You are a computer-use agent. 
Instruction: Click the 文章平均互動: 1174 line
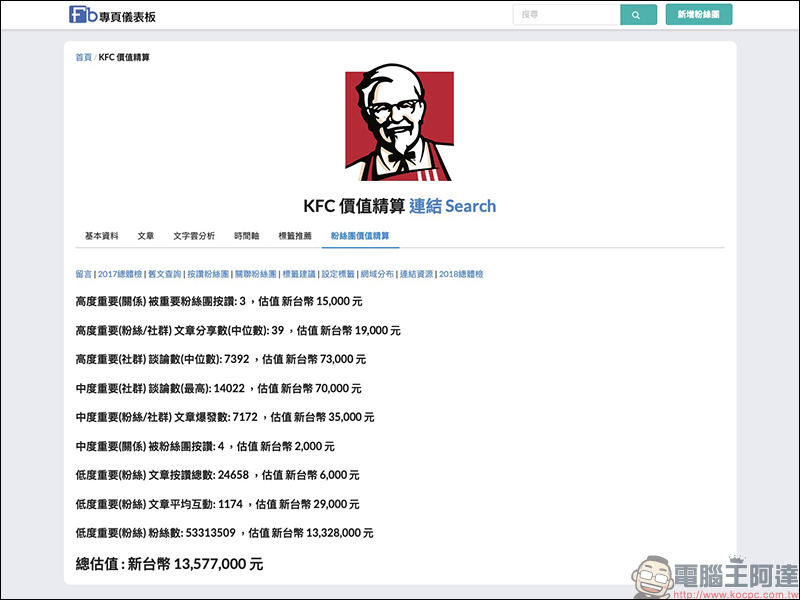(x=217, y=504)
